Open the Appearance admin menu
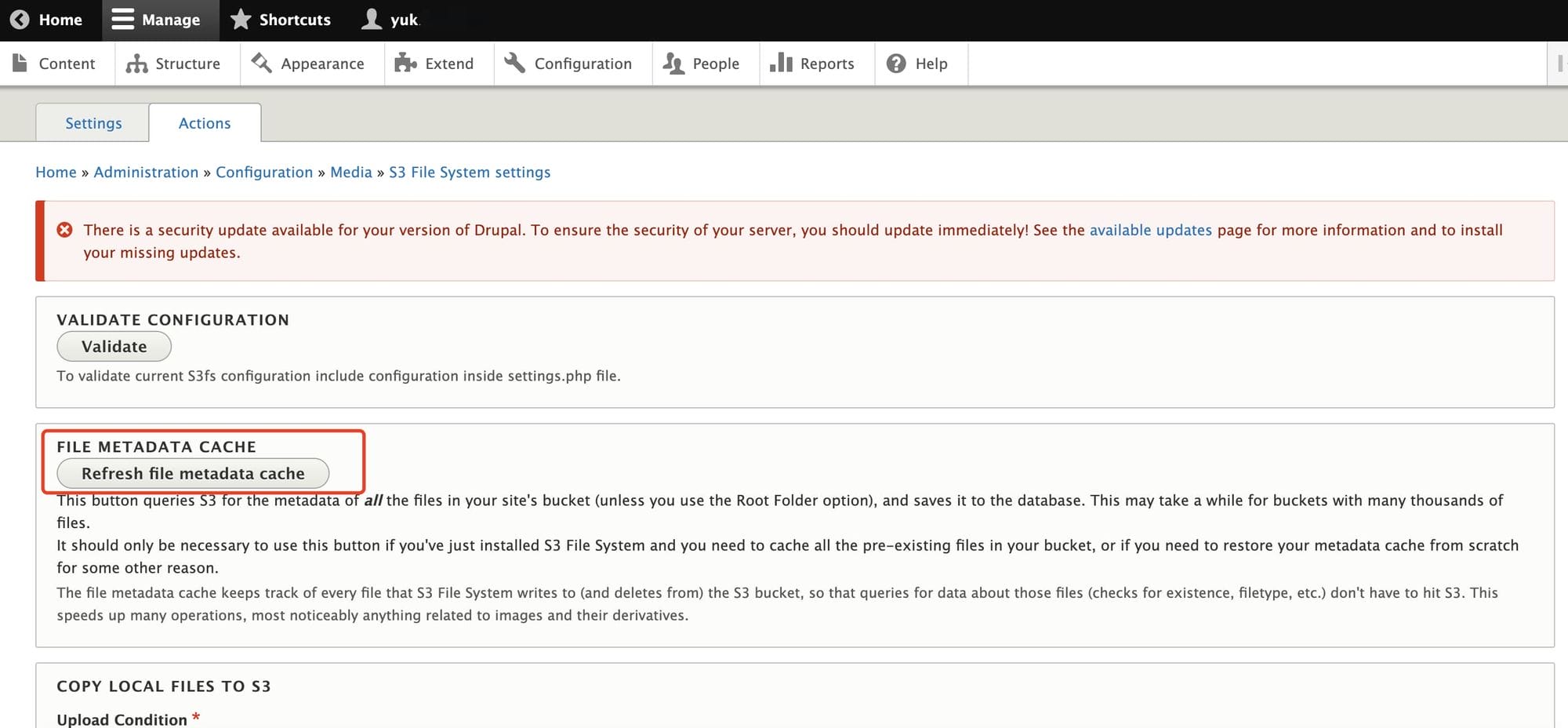The height and width of the screenshot is (728, 1568). click(x=322, y=64)
